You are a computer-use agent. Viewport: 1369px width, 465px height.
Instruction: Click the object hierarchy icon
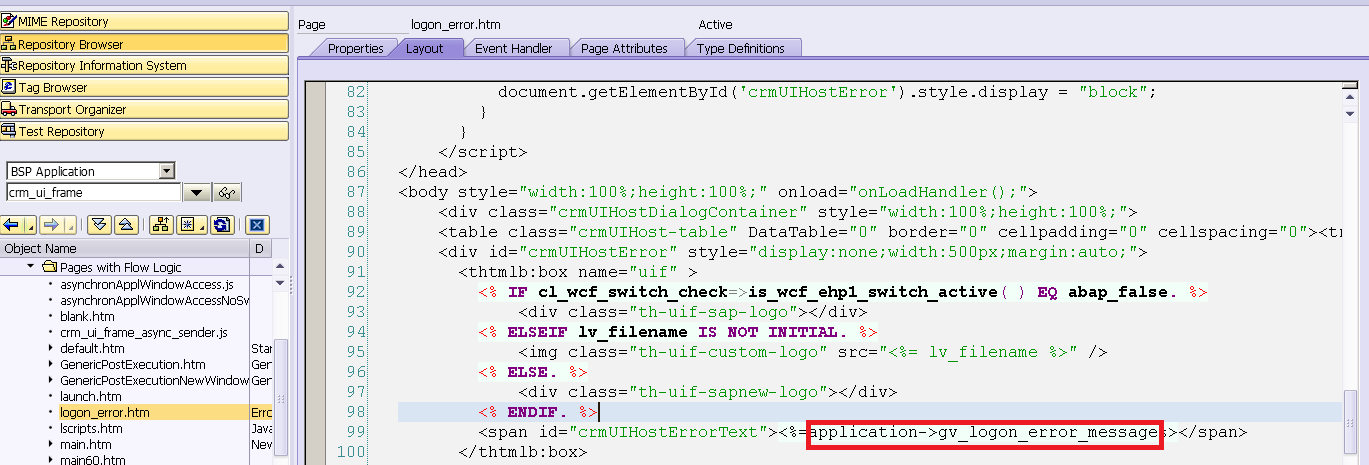pyautogui.click(x=161, y=225)
